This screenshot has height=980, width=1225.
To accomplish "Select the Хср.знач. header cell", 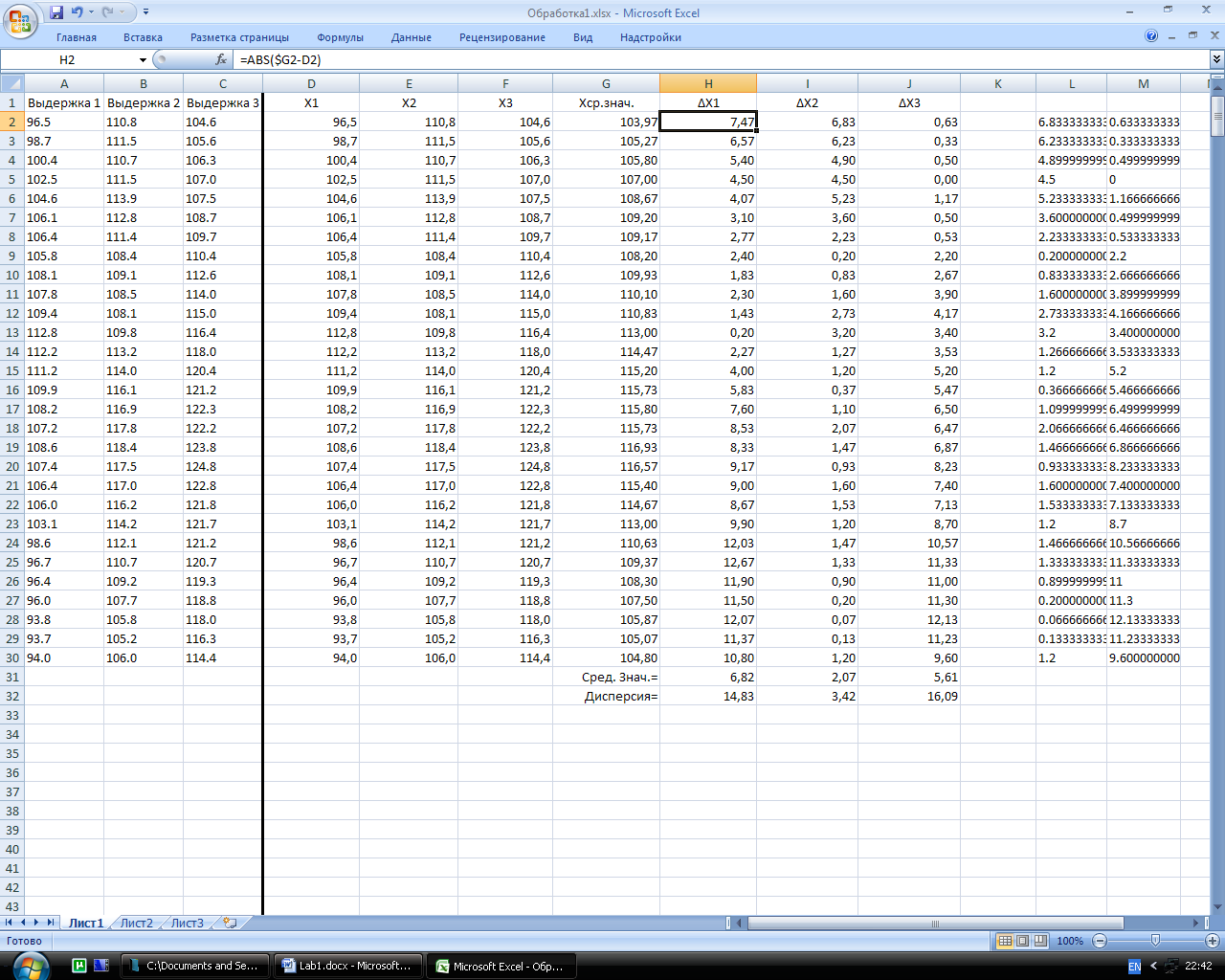I will pos(606,102).
